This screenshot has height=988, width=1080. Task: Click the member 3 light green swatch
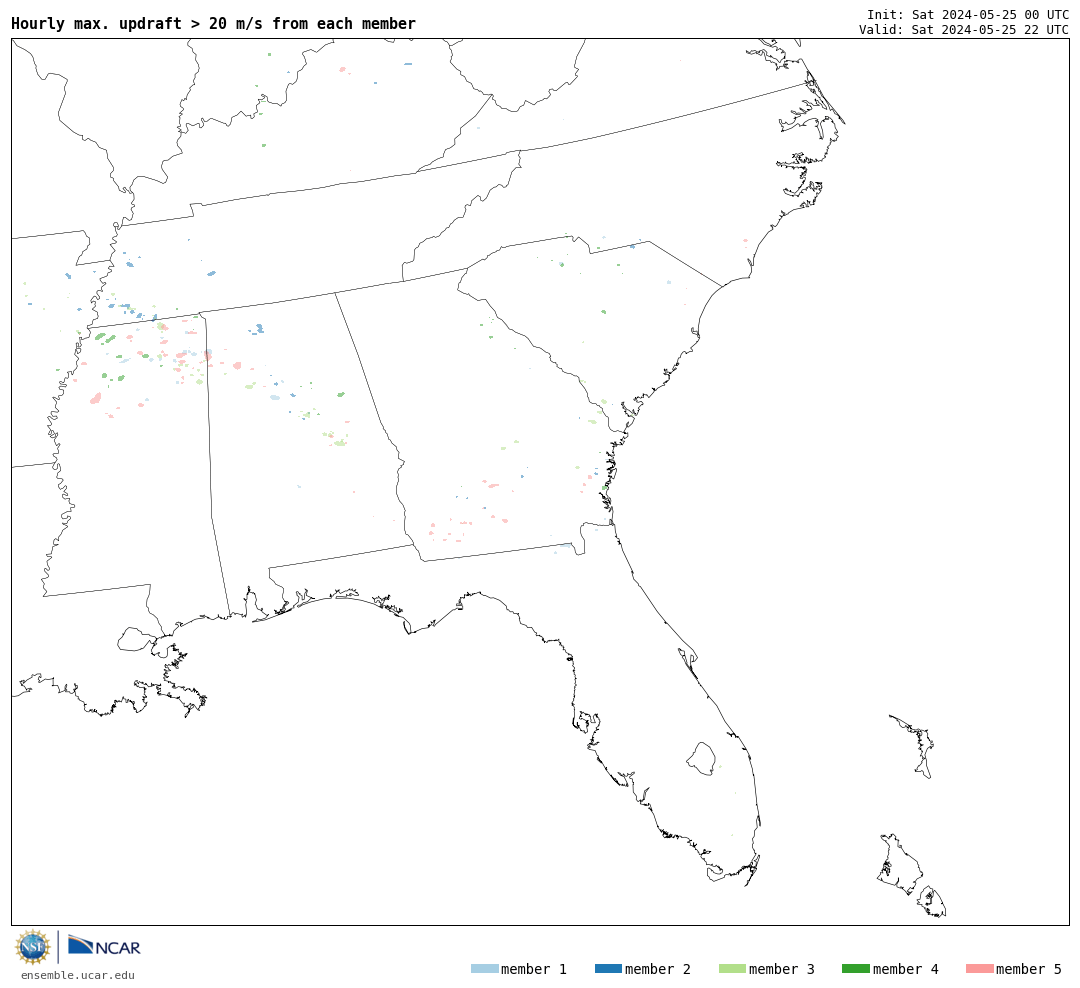732,968
